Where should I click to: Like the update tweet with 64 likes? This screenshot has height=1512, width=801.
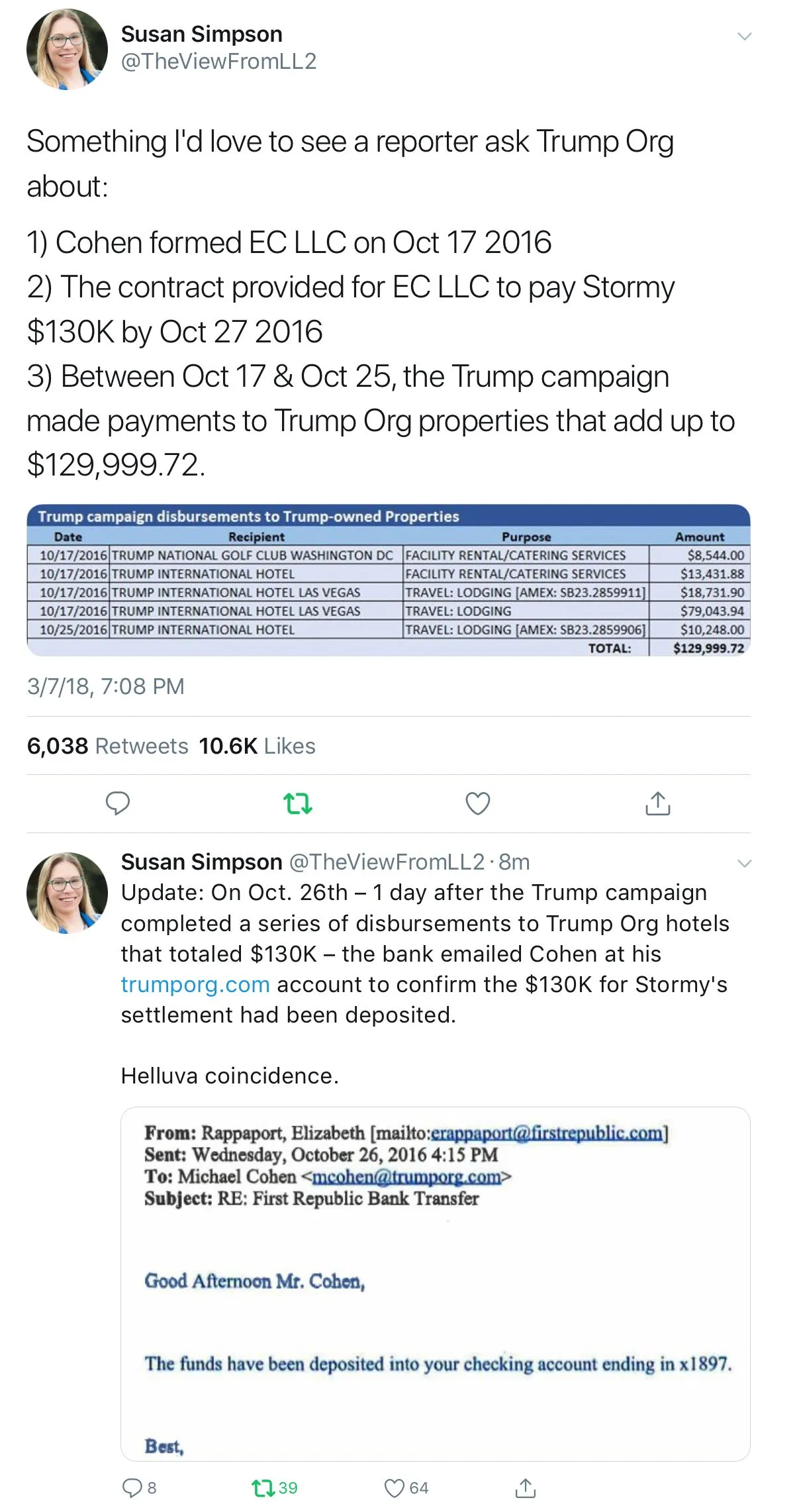[x=395, y=1487]
